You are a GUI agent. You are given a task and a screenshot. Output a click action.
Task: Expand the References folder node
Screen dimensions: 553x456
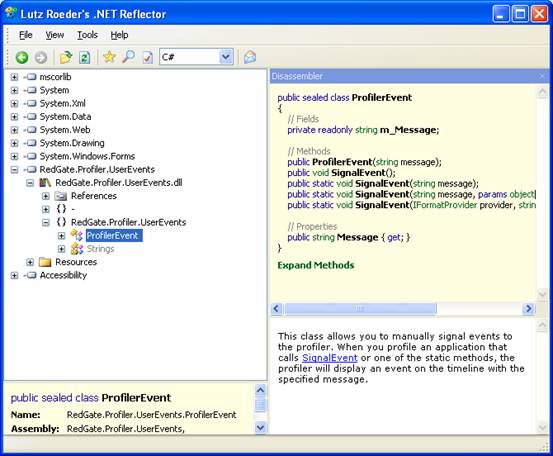[x=46, y=196]
